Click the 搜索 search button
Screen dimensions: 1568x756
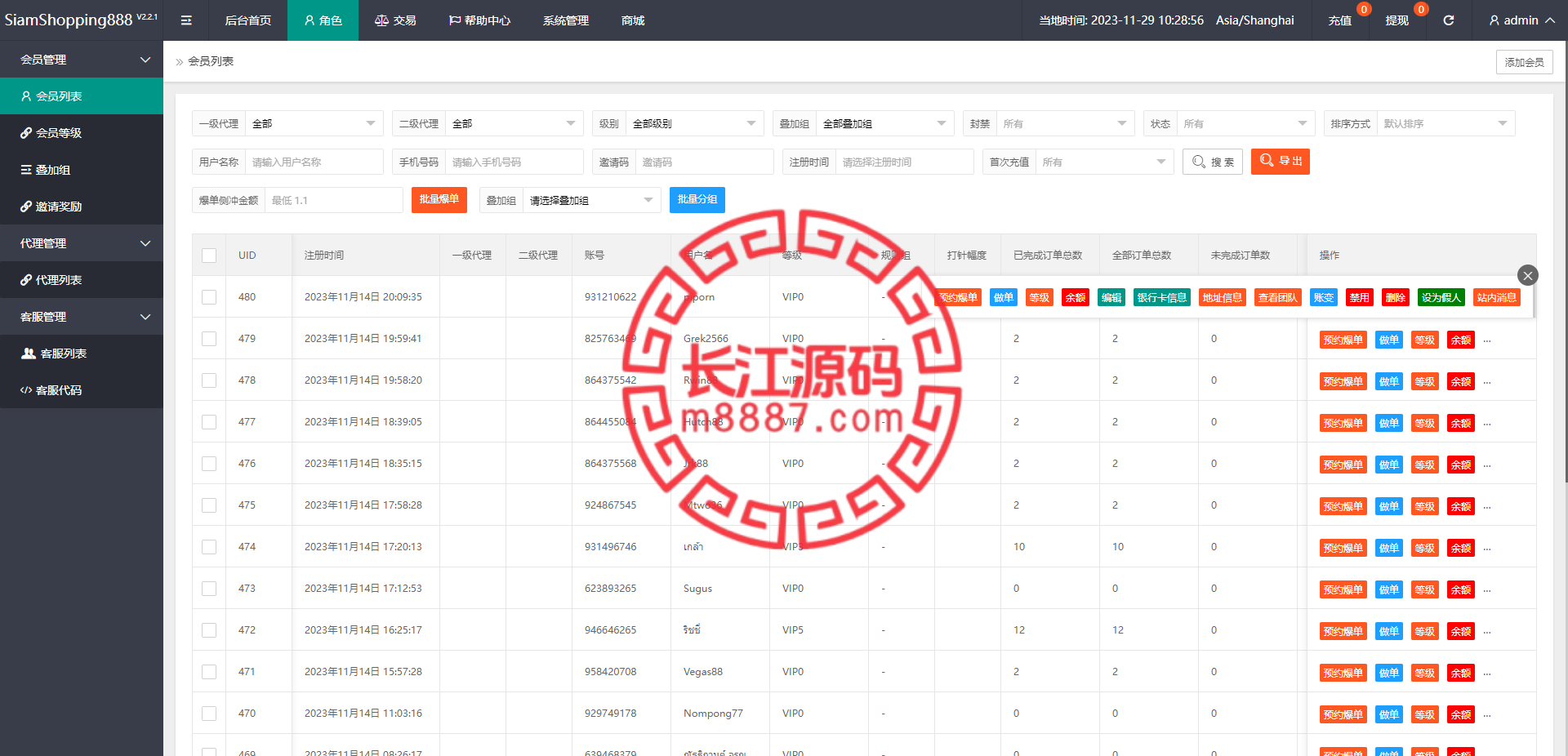(x=1213, y=162)
